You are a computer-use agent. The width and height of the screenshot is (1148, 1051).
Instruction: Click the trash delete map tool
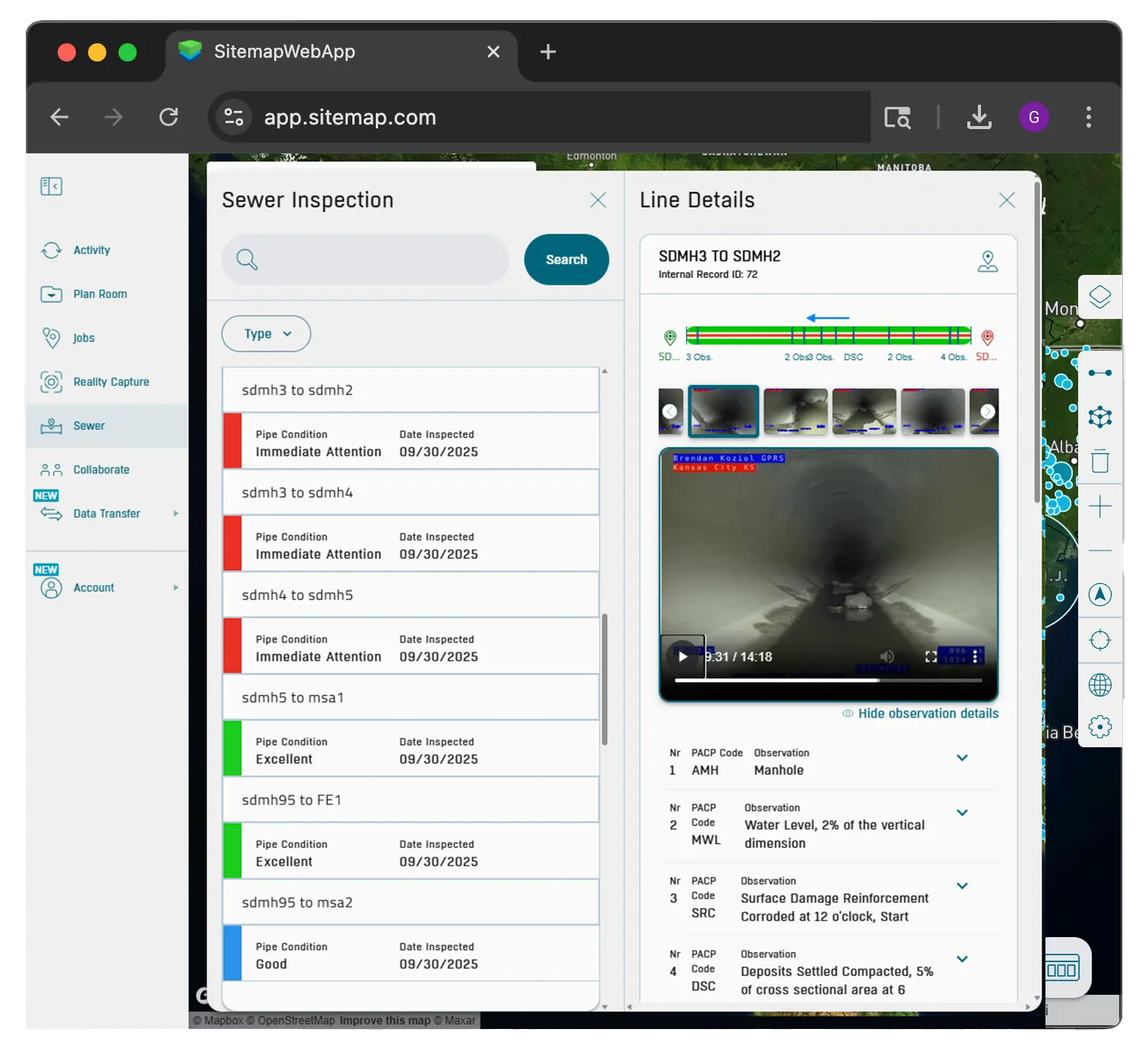(1100, 461)
